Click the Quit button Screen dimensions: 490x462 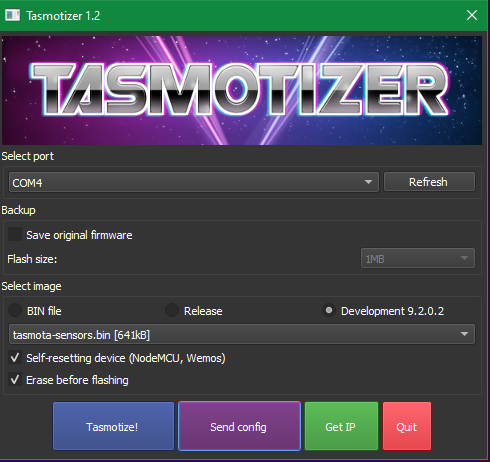coord(407,426)
